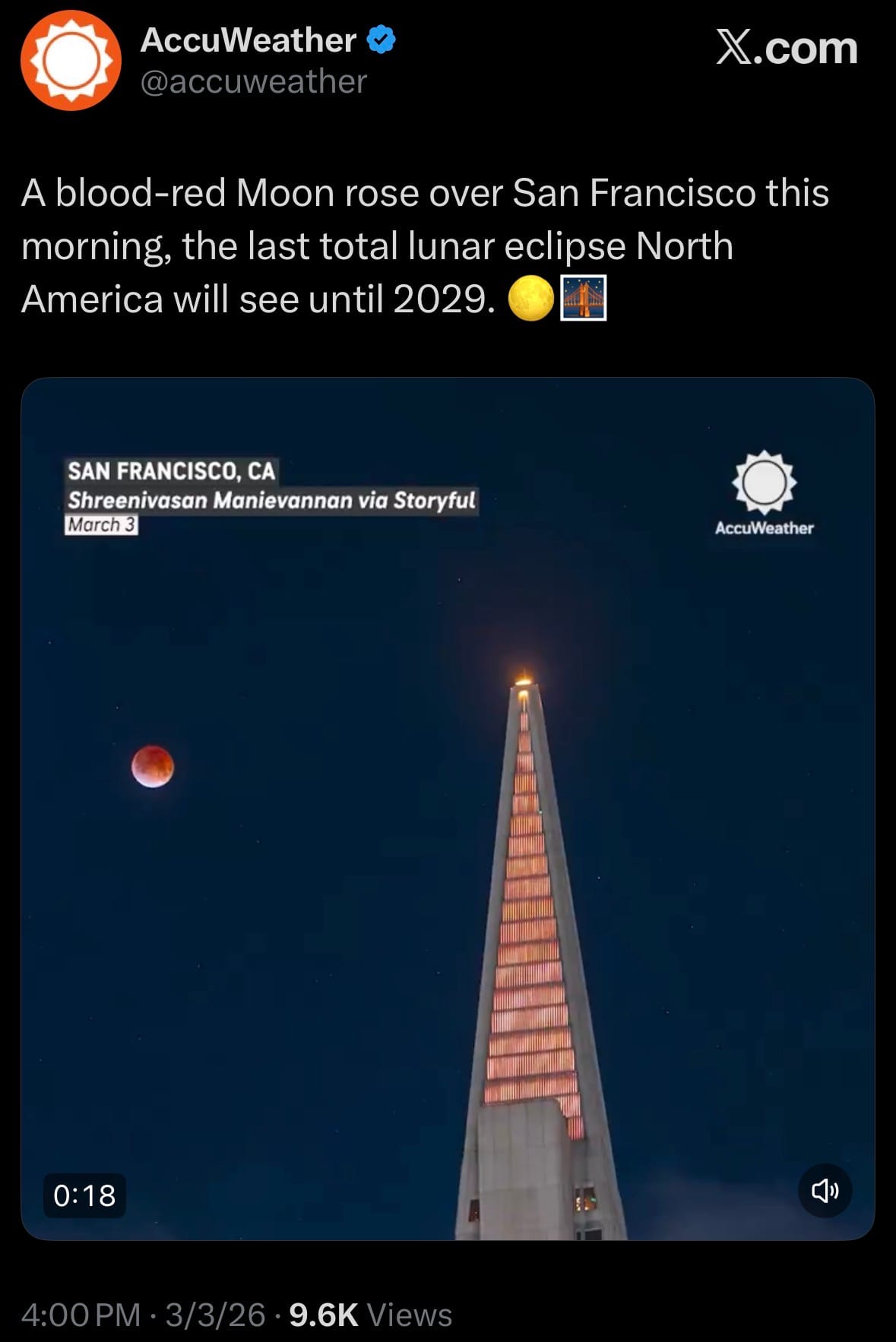Click the Shreenivasan Manievannan via Storyful credit

click(x=271, y=501)
